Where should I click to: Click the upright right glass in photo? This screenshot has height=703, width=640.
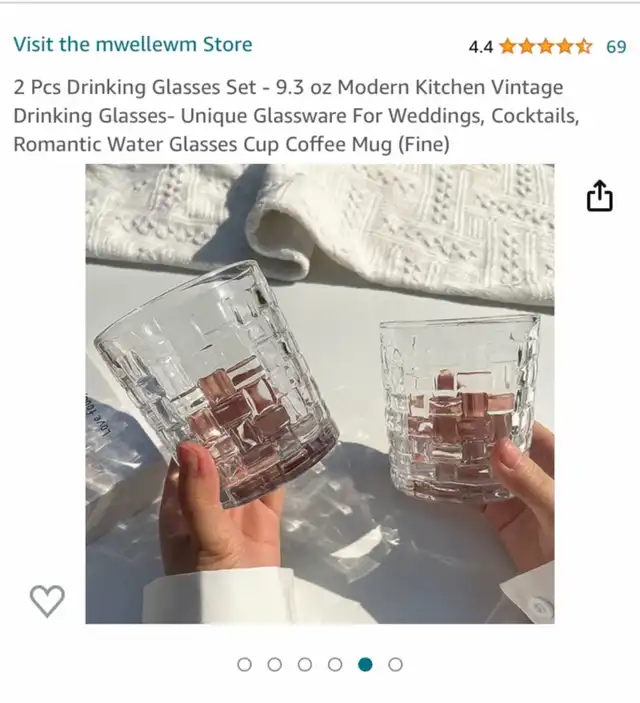point(460,409)
